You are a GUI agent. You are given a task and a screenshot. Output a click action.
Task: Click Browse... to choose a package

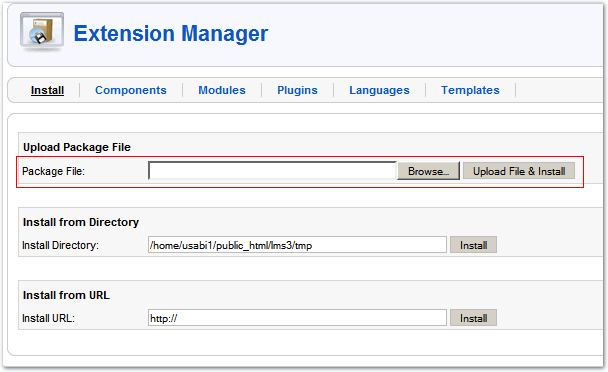[428, 171]
